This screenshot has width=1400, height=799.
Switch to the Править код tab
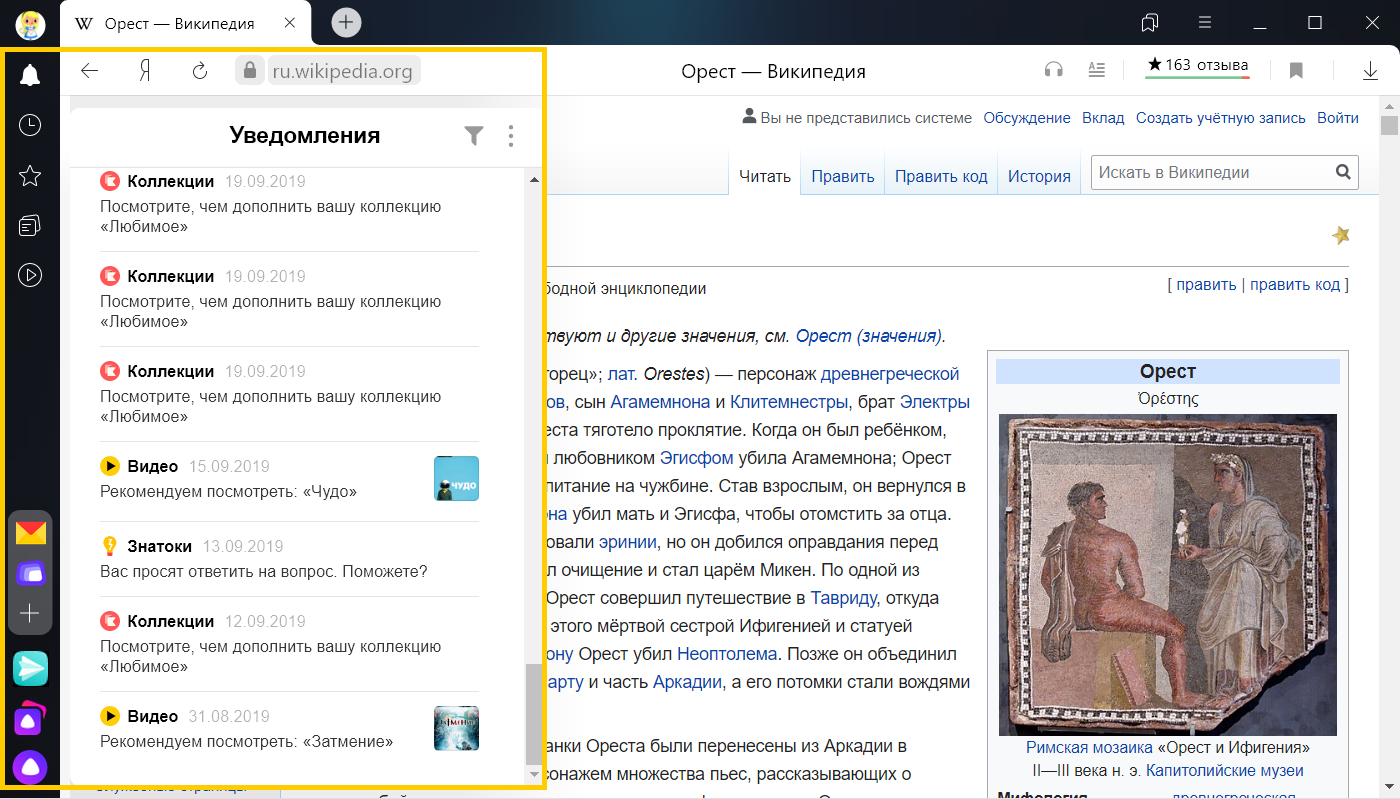click(940, 176)
